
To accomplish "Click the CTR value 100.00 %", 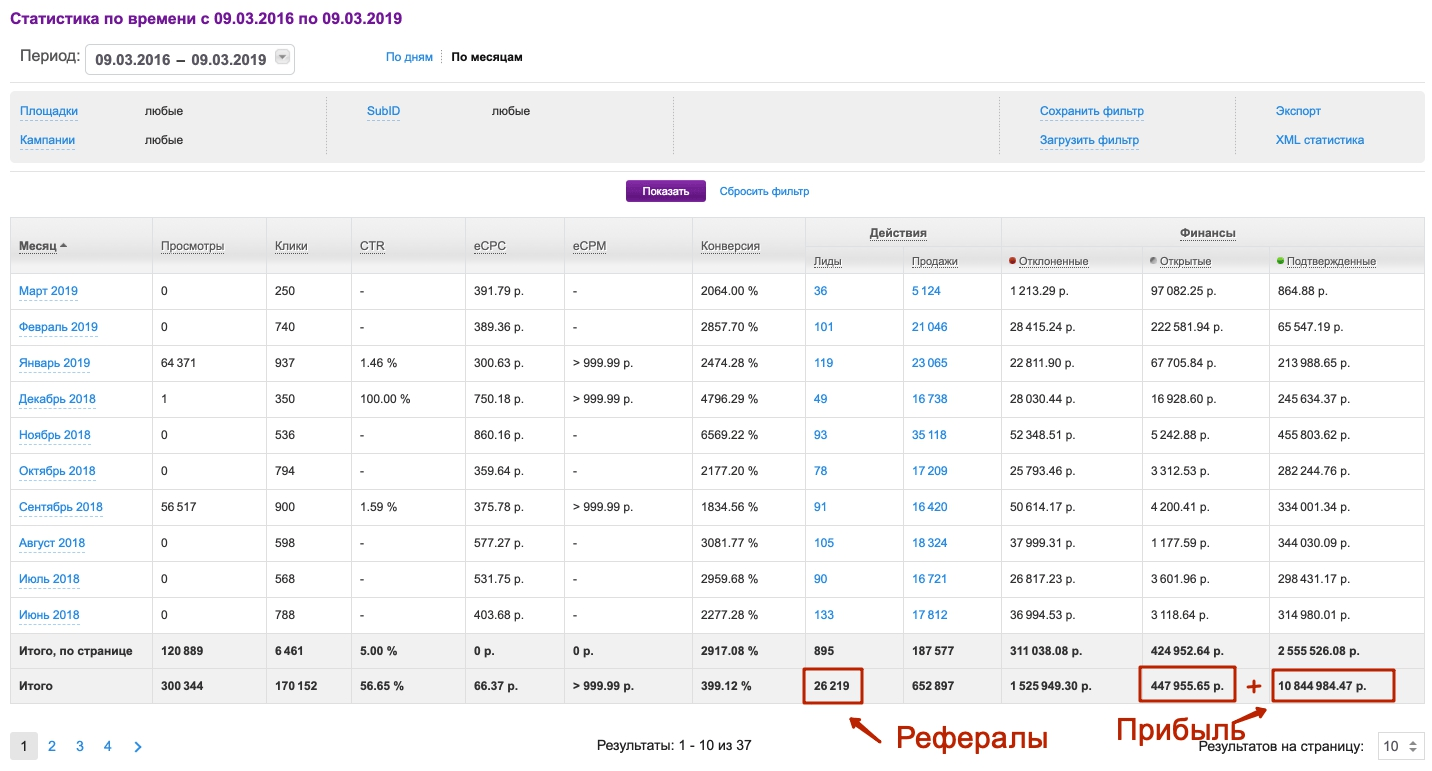I will click(385, 399).
